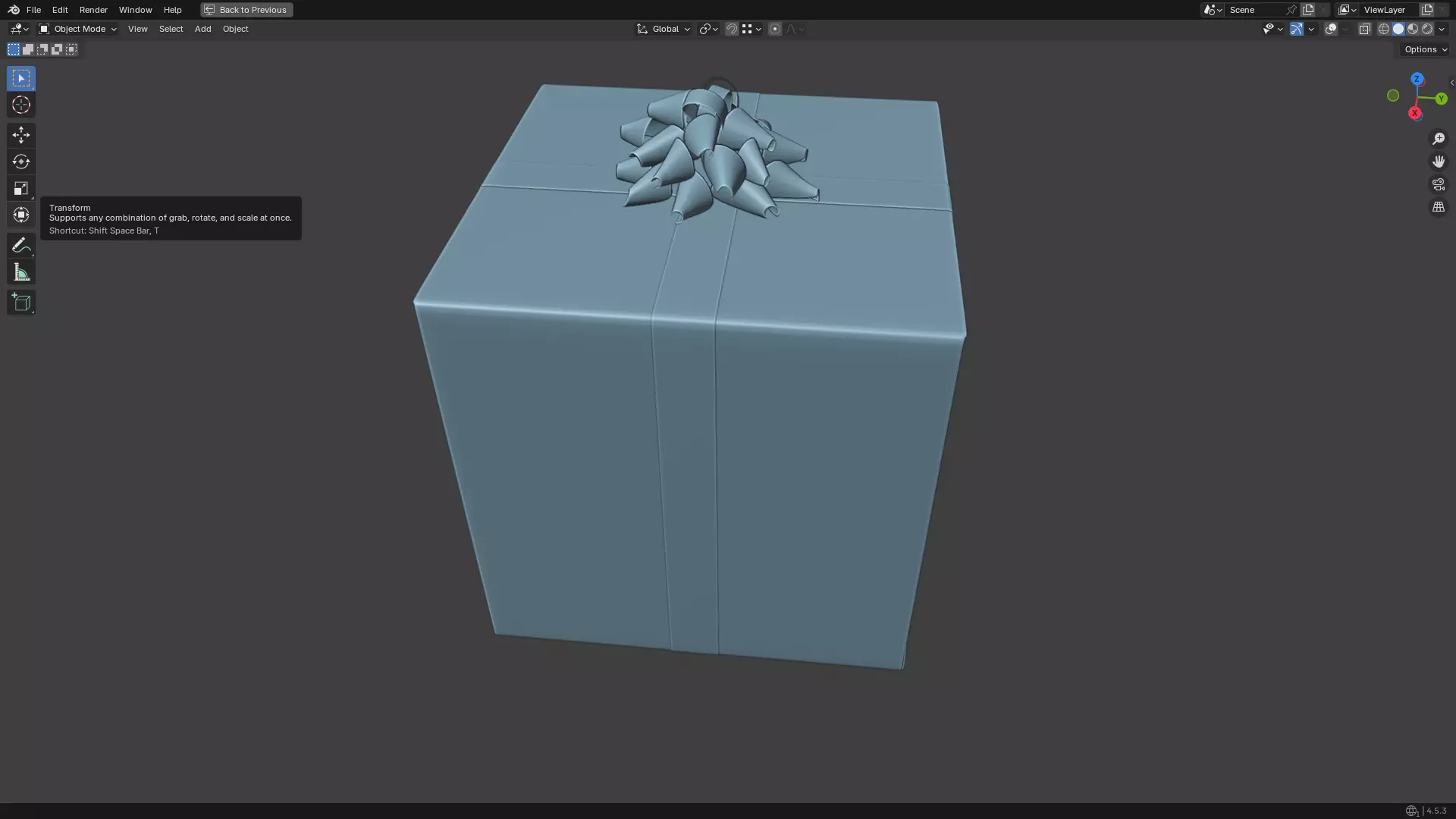Open selectability and visibility dropdown

click(x=1273, y=29)
